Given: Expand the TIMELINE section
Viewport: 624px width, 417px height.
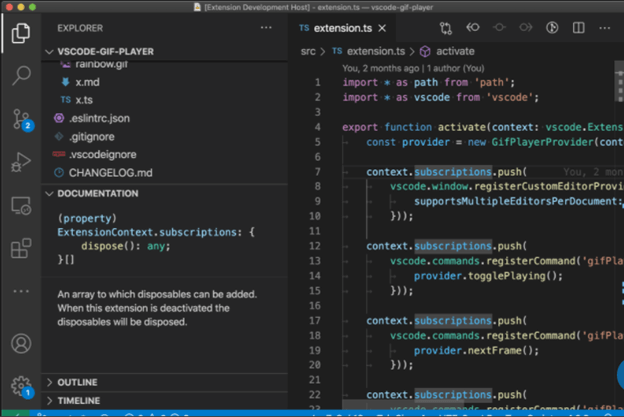Looking at the screenshot, I should click(165, 400).
